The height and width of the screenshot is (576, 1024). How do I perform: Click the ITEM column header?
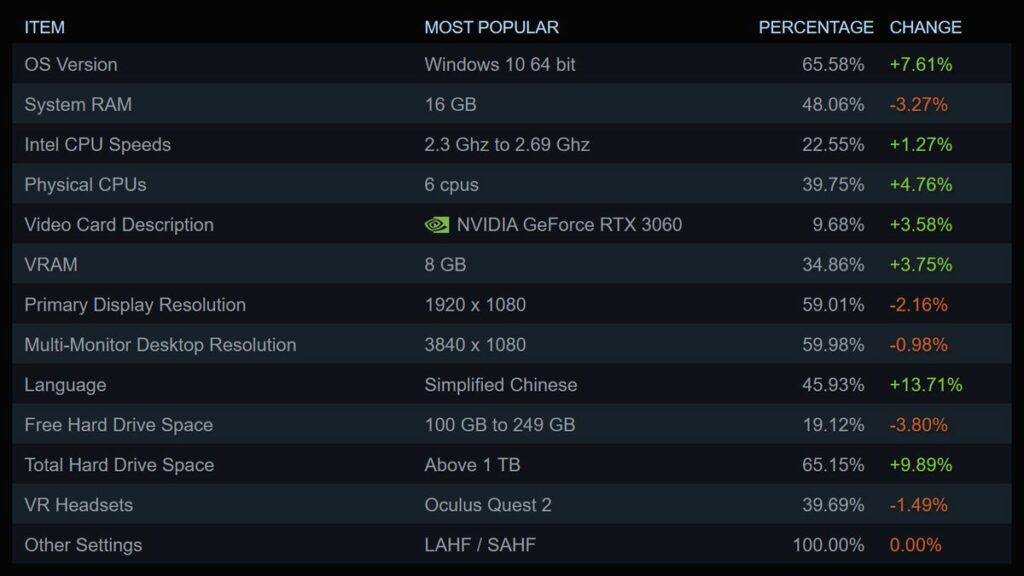(45, 27)
